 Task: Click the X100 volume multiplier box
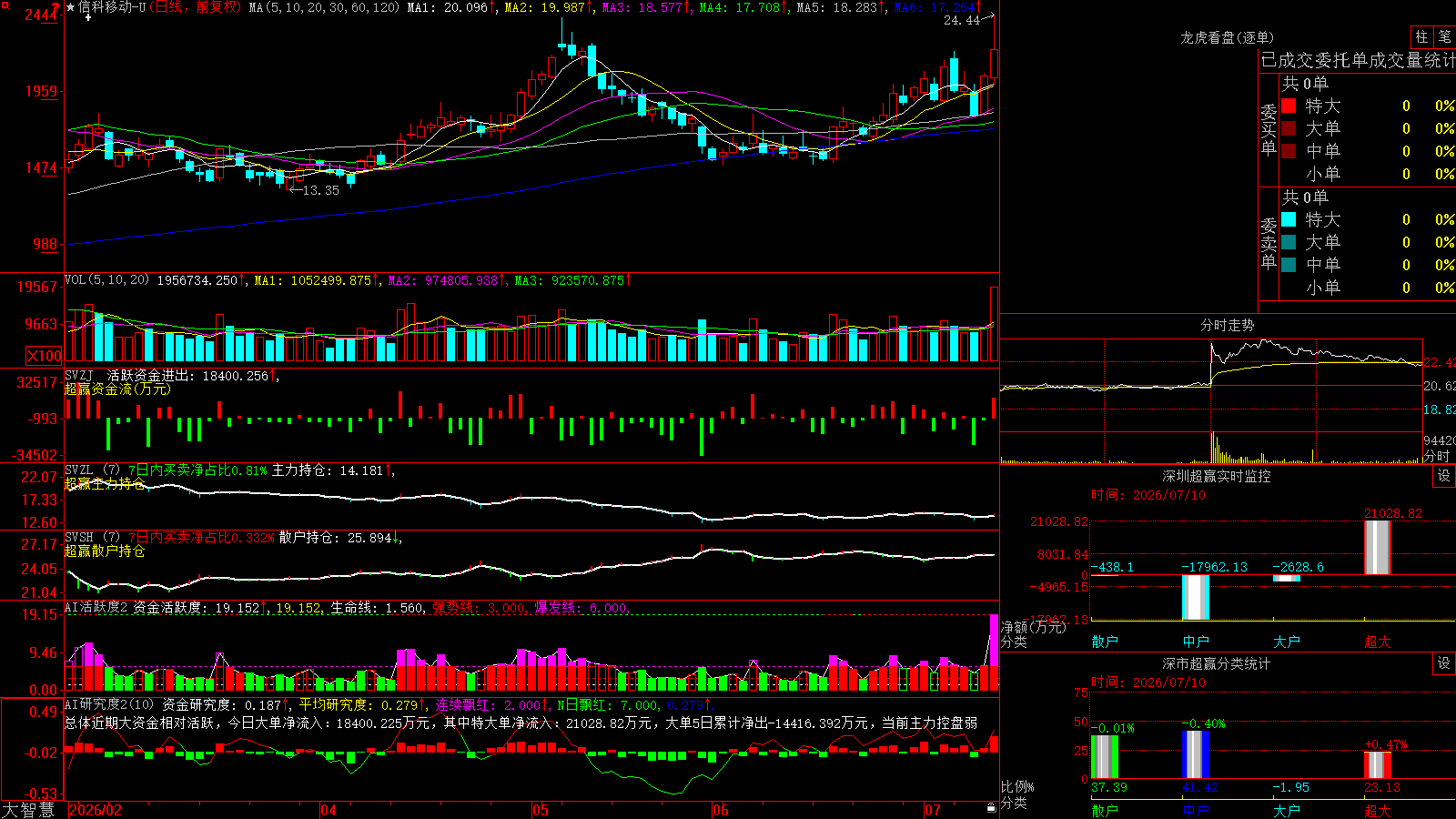tap(45, 356)
